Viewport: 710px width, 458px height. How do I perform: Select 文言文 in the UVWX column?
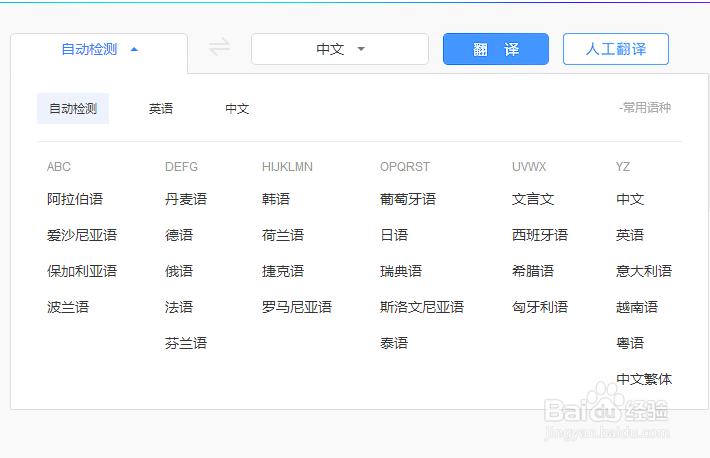(x=533, y=199)
